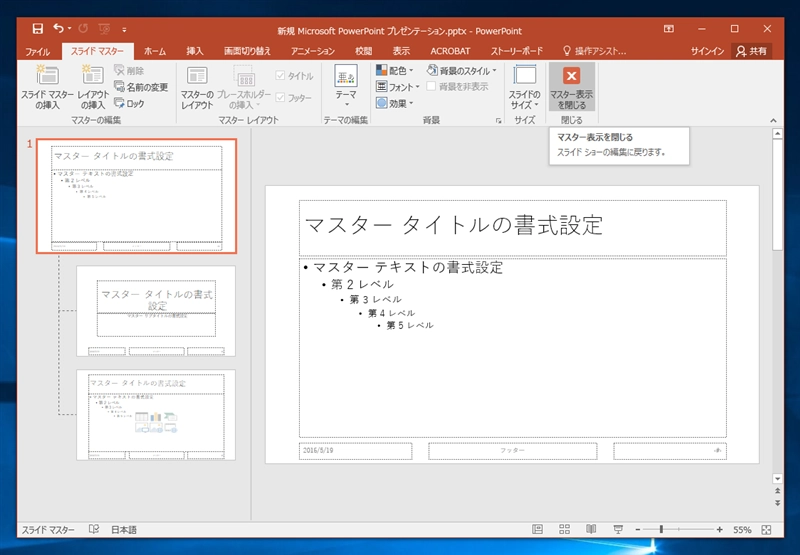The width and height of the screenshot is (800, 555).
Task: Open 背景のスタイル dropdown
Action: [x=462, y=70]
